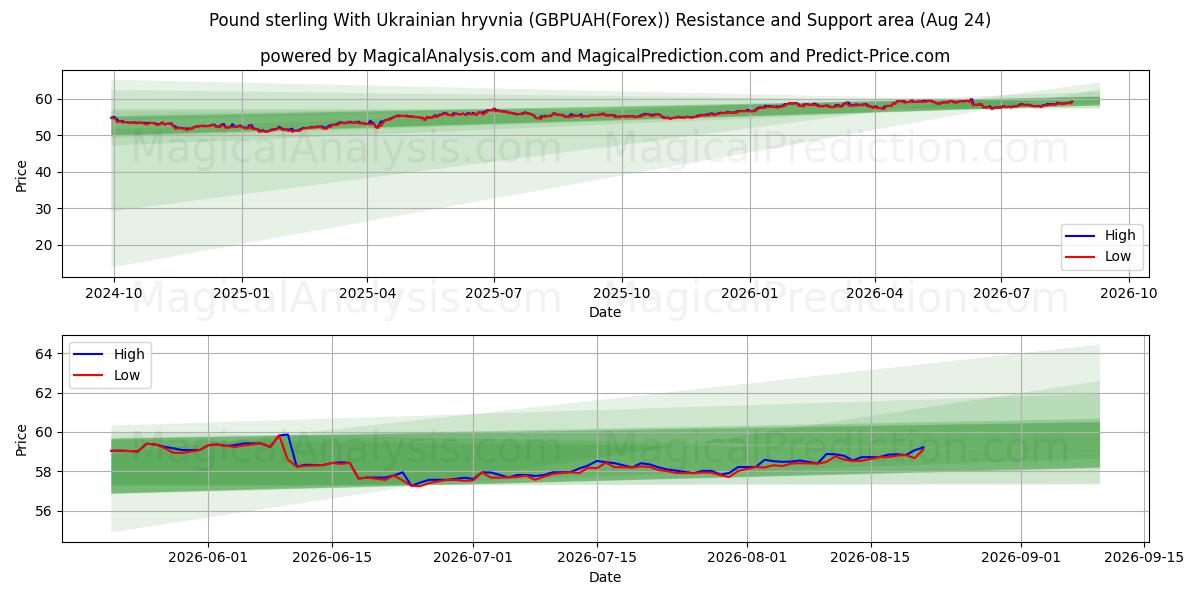Click the 'powered by MagicalAnalysis.com' subtitle
The image size is (1200, 600).
pos(605,56)
